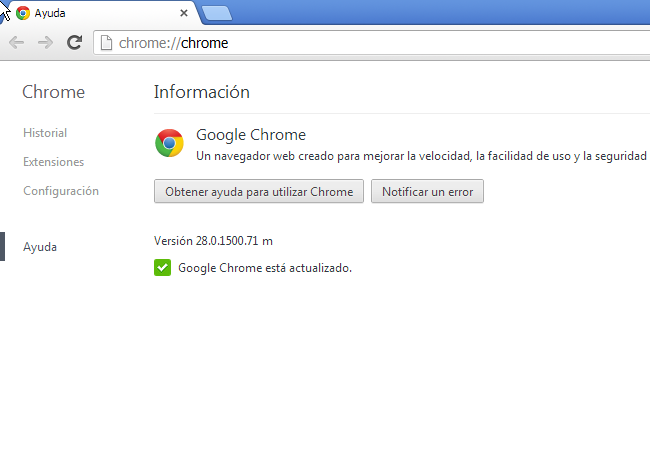Viewport: 650px width, 450px height.
Task: Open Configuración in the sidebar
Action: coord(61,191)
